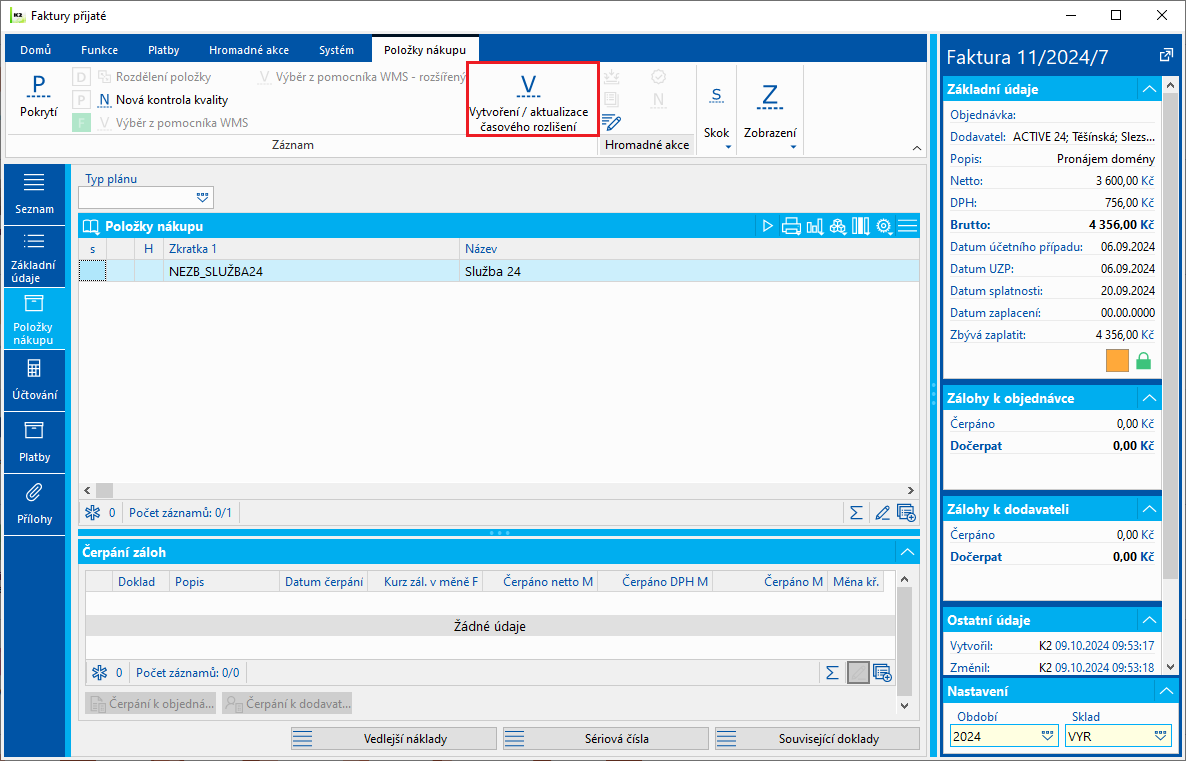The height and width of the screenshot is (761, 1186).
Task: Switch to the Domů tab
Action: (x=36, y=50)
